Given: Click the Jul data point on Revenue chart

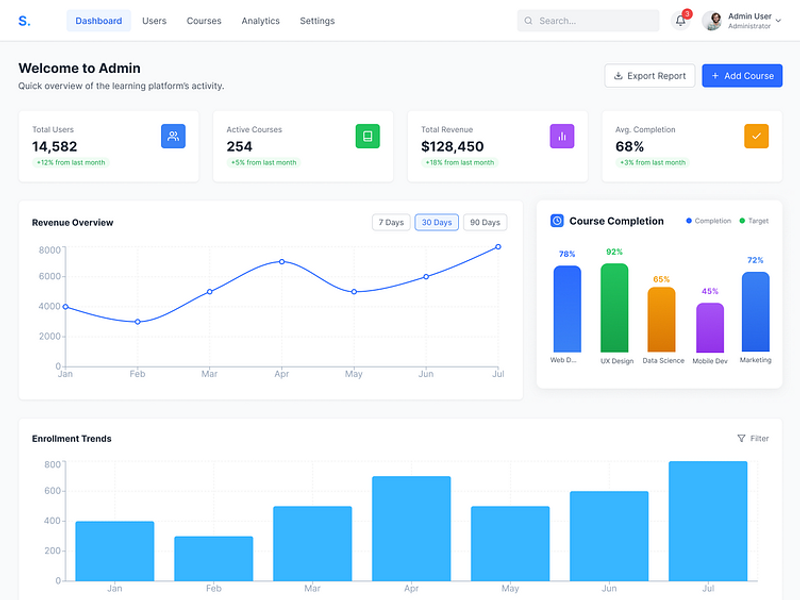Looking at the screenshot, I should 498,247.
